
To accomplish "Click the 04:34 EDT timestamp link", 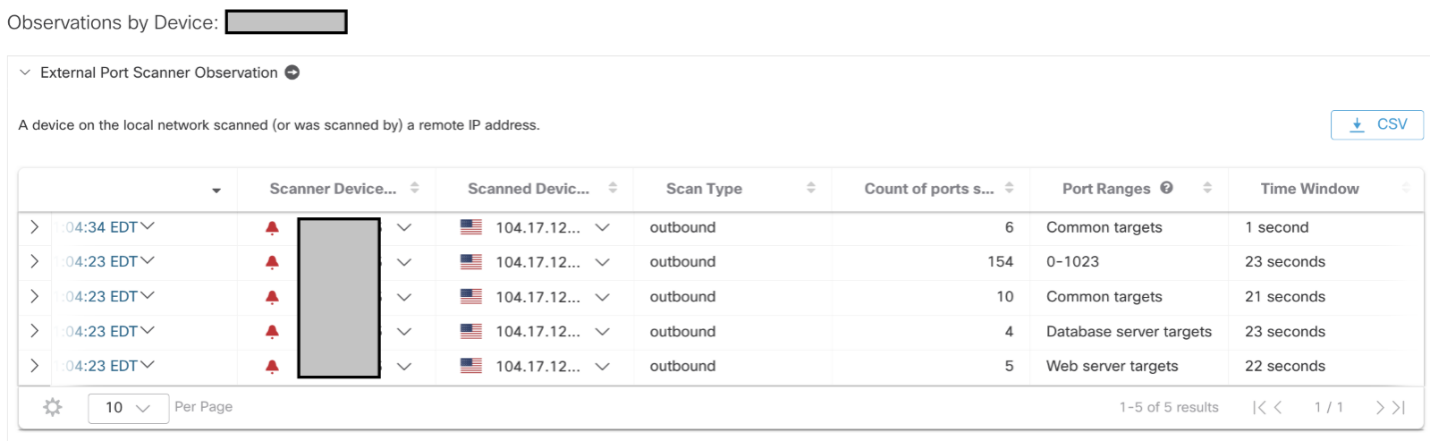I will click(x=100, y=227).
